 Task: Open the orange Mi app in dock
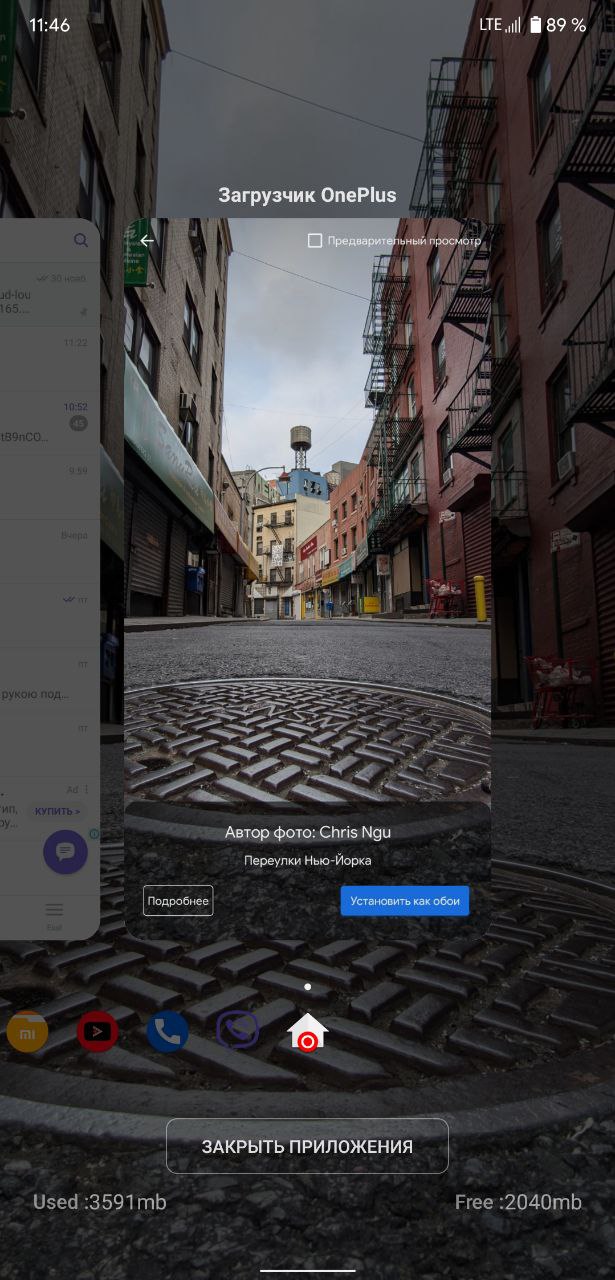27,1032
